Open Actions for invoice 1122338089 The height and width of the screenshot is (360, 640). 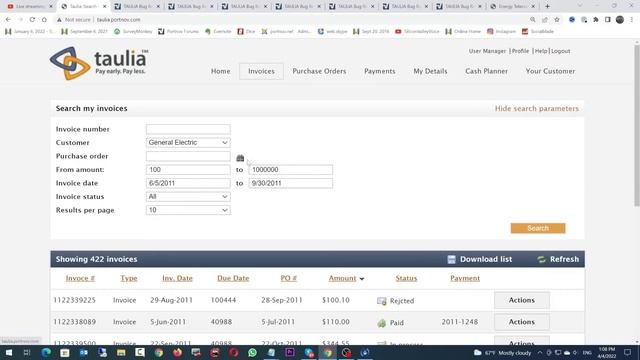coord(522,322)
